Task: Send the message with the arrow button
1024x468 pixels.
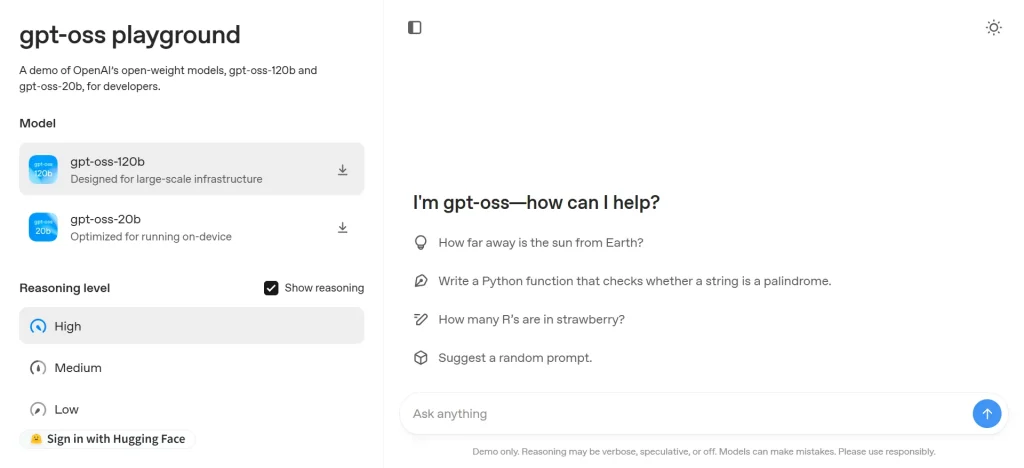Action: [x=987, y=414]
